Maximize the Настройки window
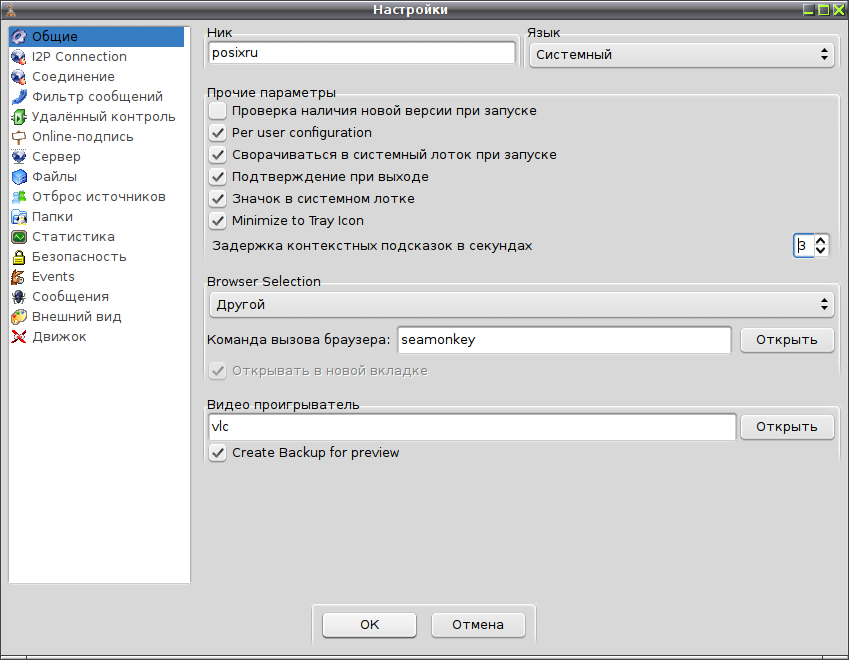Viewport: 849px width, 660px height. pos(824,10)
